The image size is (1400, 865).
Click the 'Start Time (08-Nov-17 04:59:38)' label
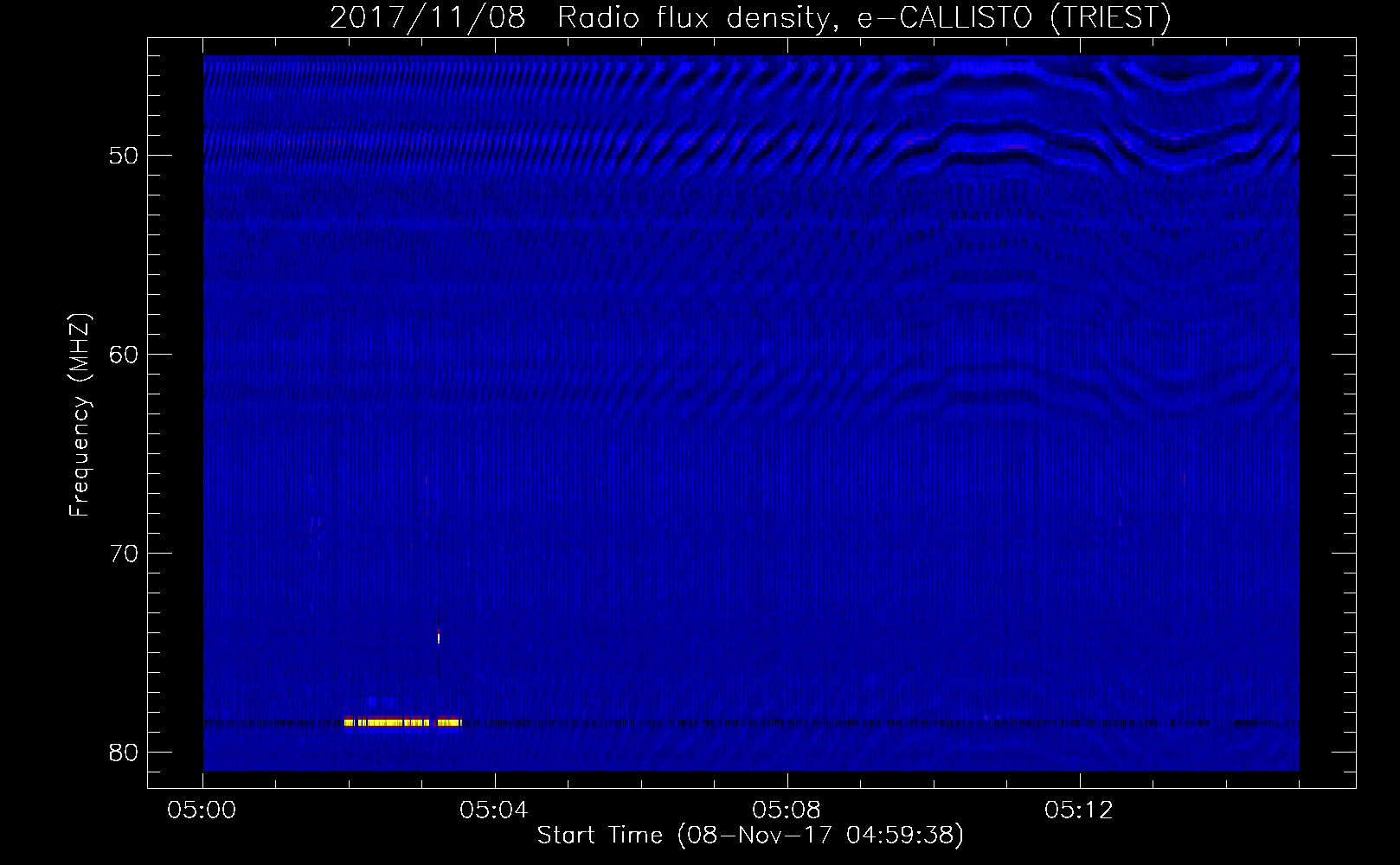750,836
